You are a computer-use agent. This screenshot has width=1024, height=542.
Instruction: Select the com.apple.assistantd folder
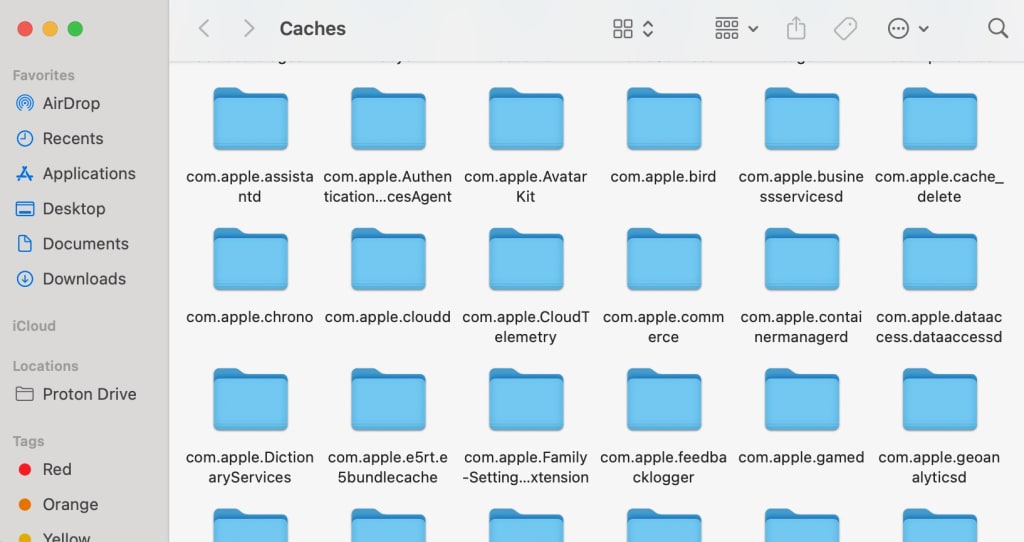[250, 119]
